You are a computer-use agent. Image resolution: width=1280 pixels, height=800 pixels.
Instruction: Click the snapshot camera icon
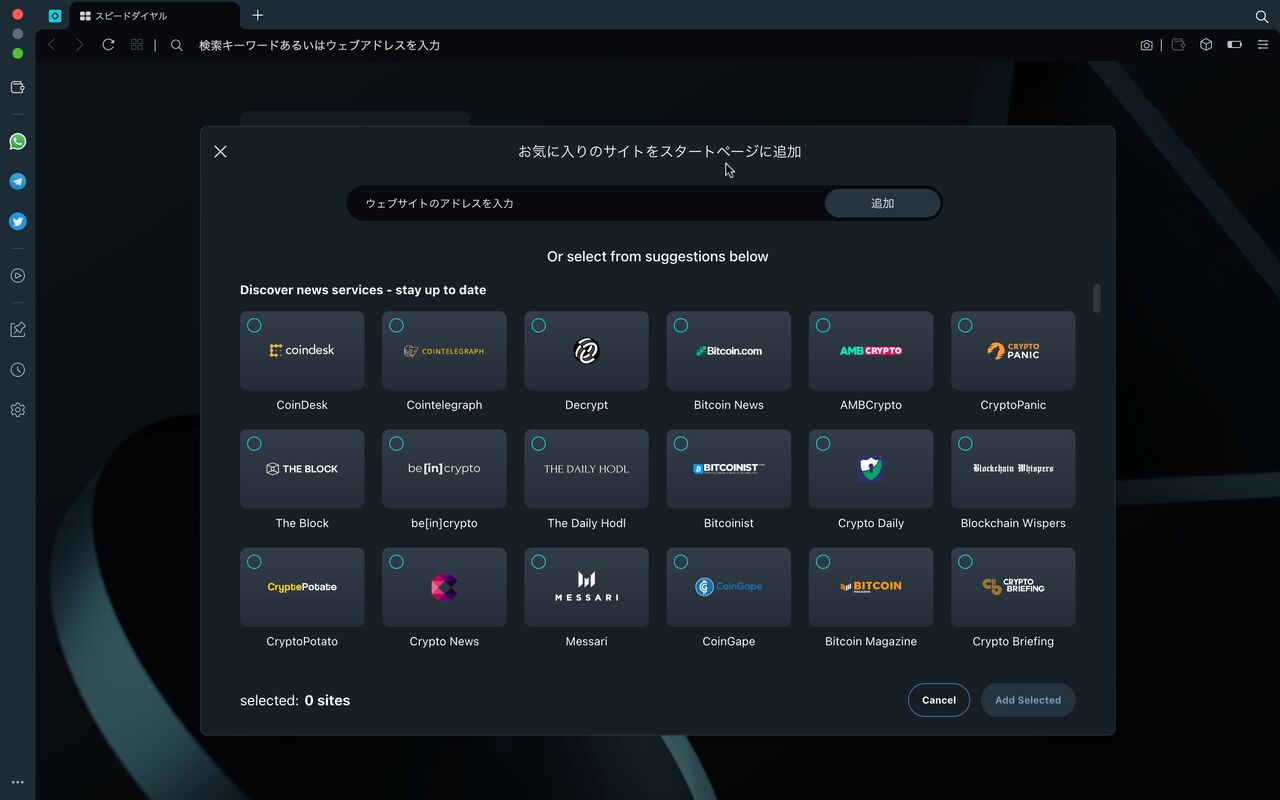point(1146,45)
